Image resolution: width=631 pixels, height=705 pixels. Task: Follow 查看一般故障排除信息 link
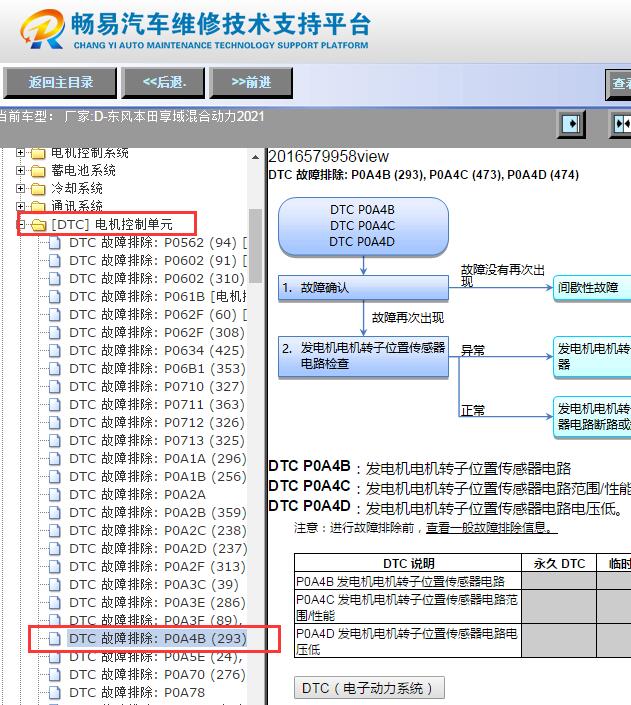492,527
